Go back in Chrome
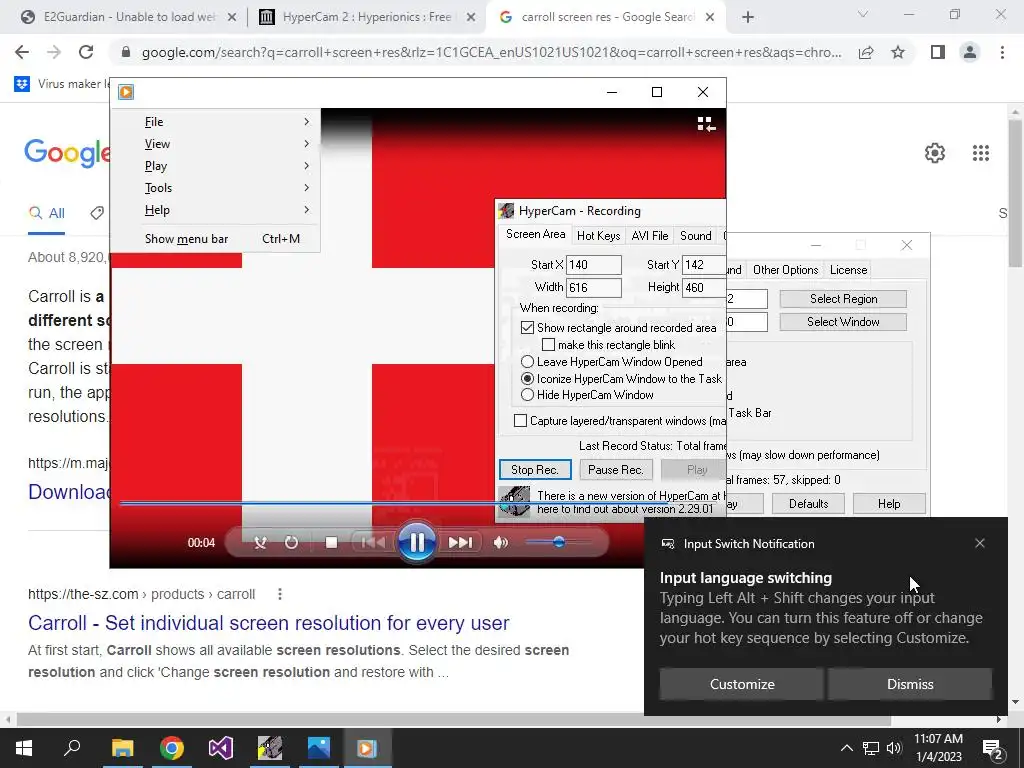Viewport: 1024px width, 768px height. pos(22,52)
